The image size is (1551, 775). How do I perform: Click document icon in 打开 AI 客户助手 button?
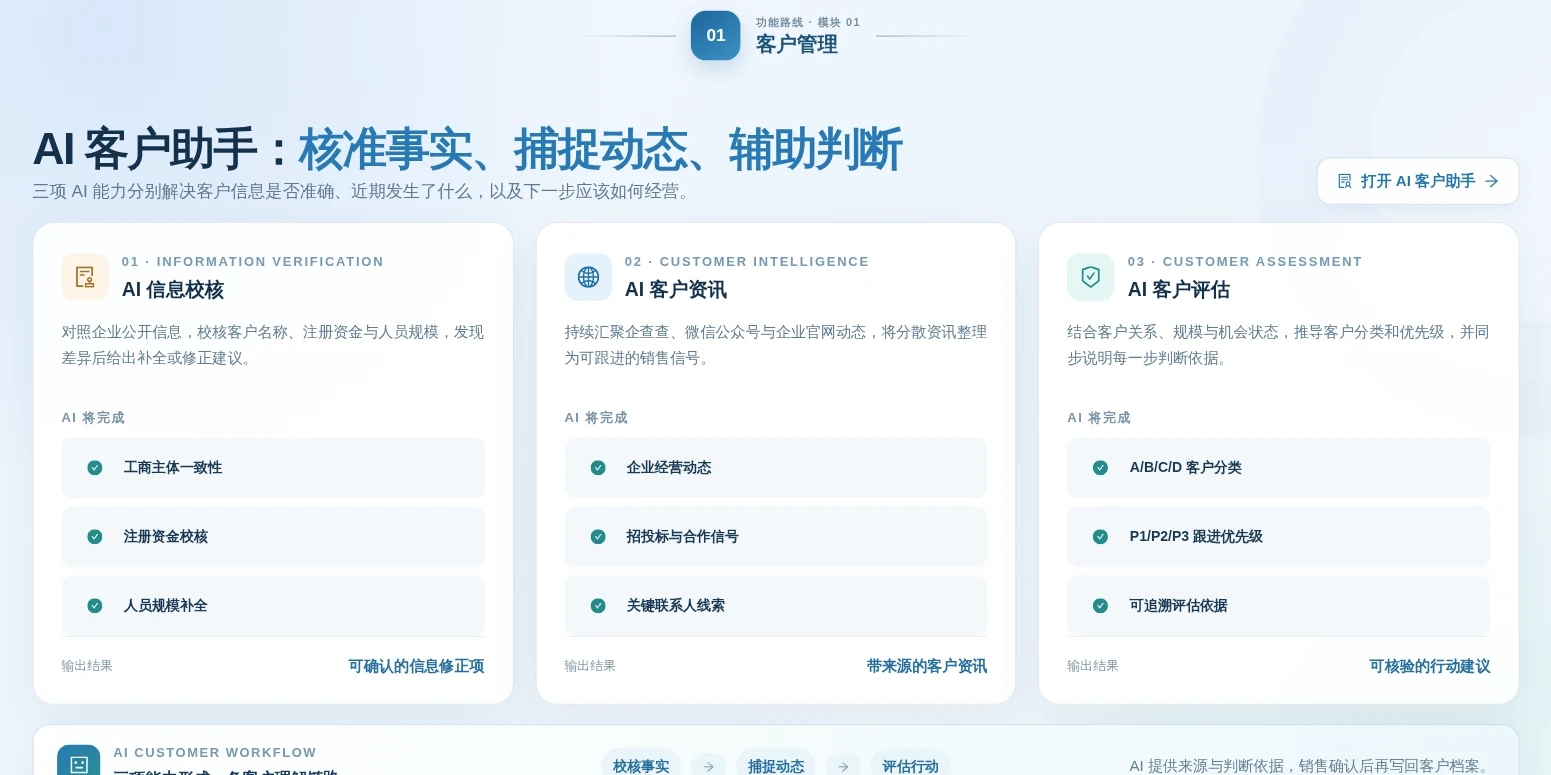pyautogui.click(x=1345, y=181)
